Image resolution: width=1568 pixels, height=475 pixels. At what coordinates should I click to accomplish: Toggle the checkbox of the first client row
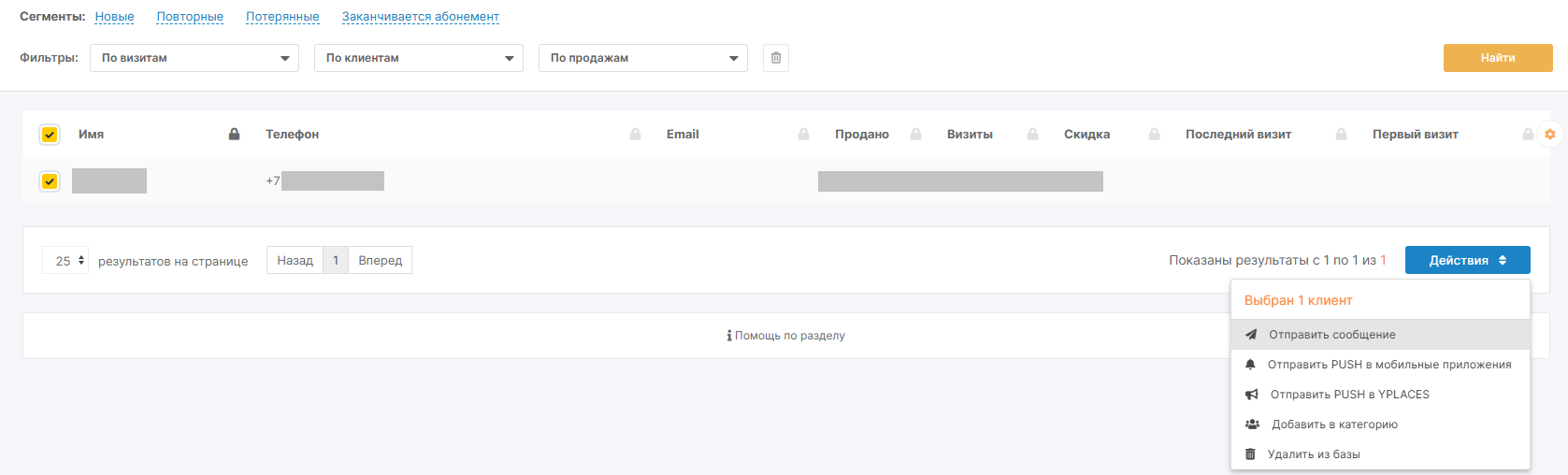[x=50, y=181]
